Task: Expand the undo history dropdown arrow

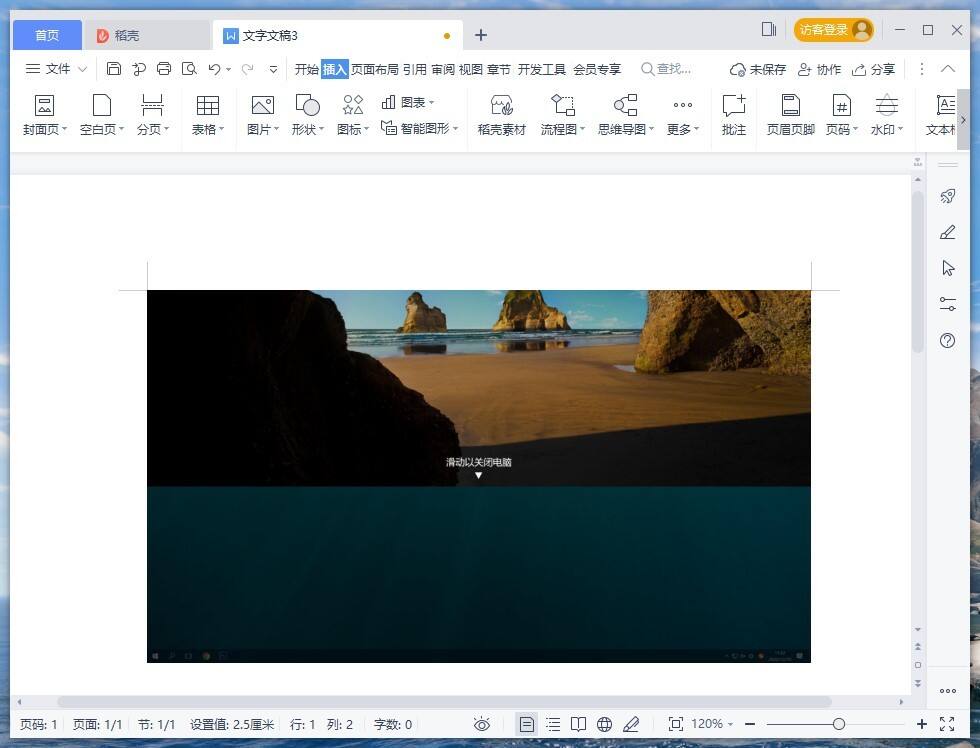Action: pyautogui.click(x=229, y=69)
